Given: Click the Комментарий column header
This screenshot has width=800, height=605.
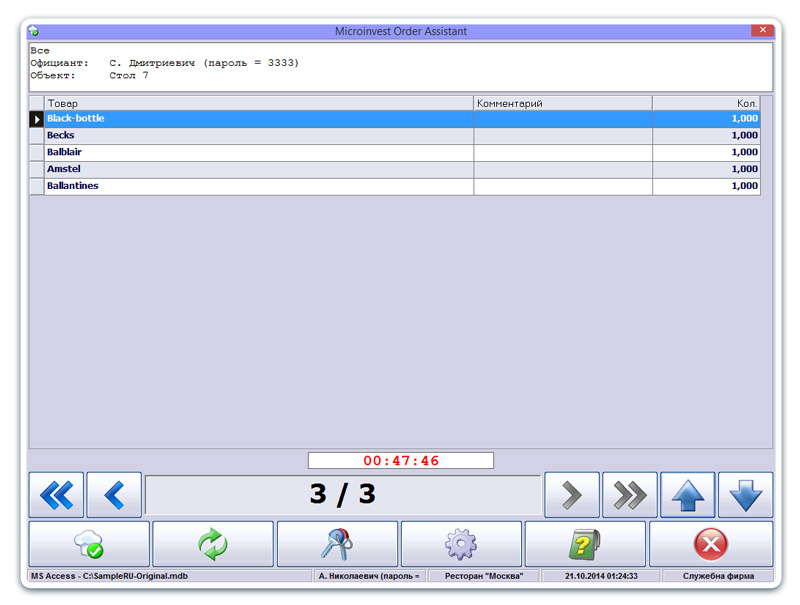Looking at the screenshot, I should (562, 103).
